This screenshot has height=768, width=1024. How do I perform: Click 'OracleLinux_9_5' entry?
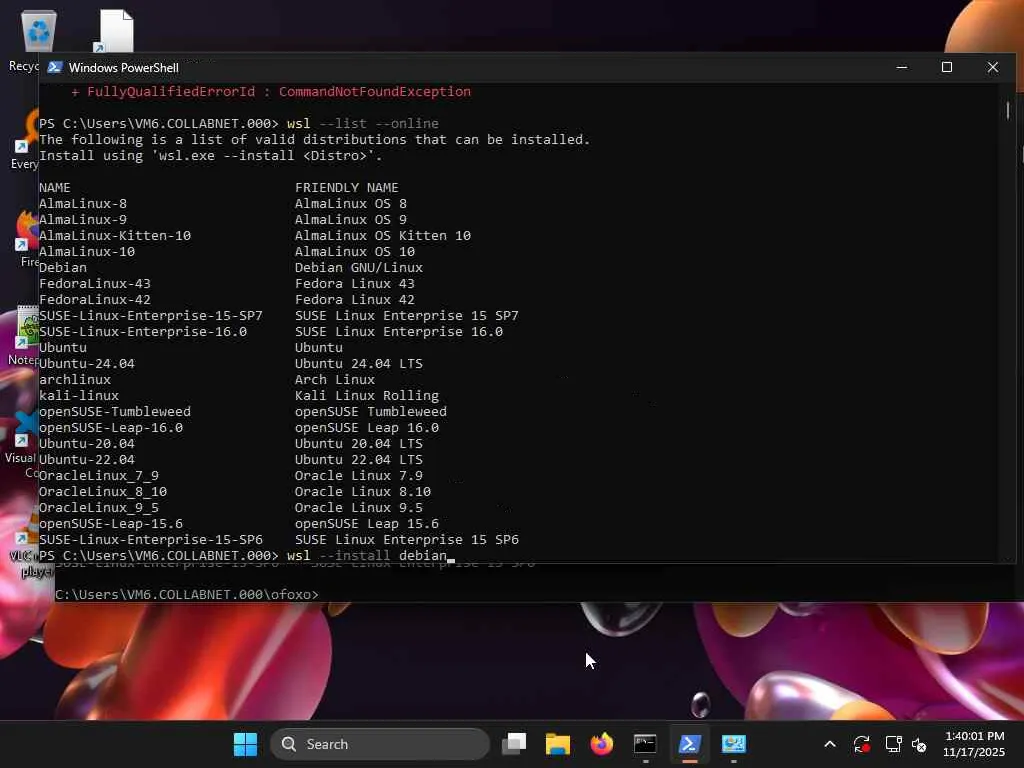[x=99, y=507]
